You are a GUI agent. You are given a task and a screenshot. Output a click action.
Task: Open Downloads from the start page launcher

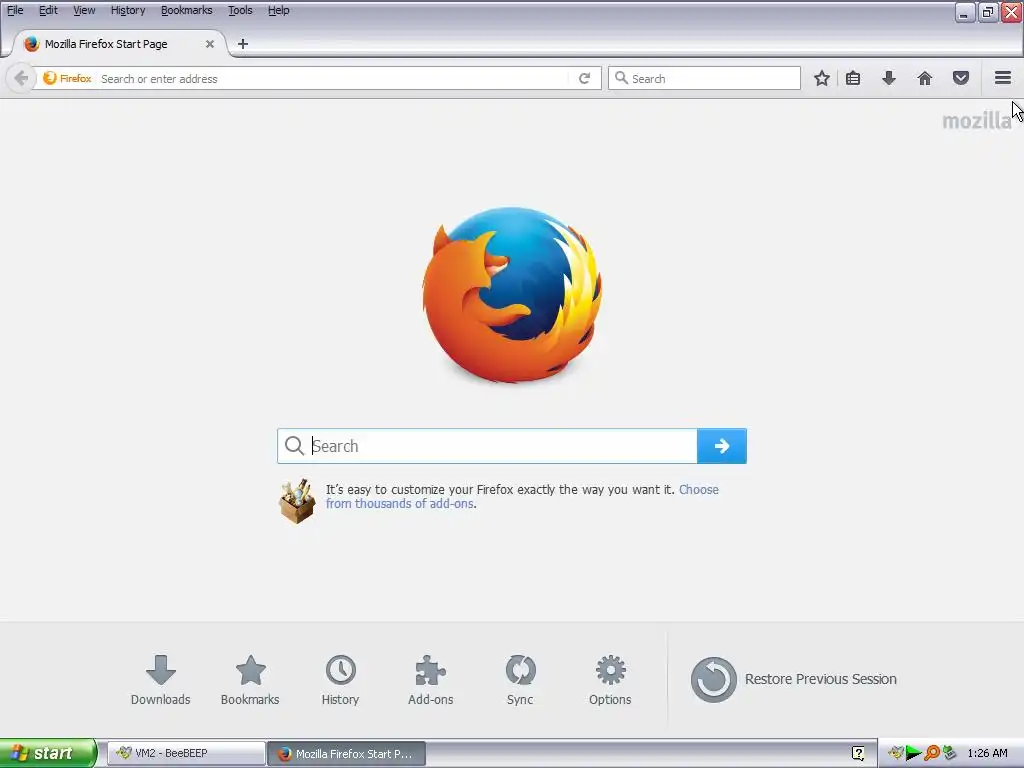pyautogui.click(x=161, y=680)
